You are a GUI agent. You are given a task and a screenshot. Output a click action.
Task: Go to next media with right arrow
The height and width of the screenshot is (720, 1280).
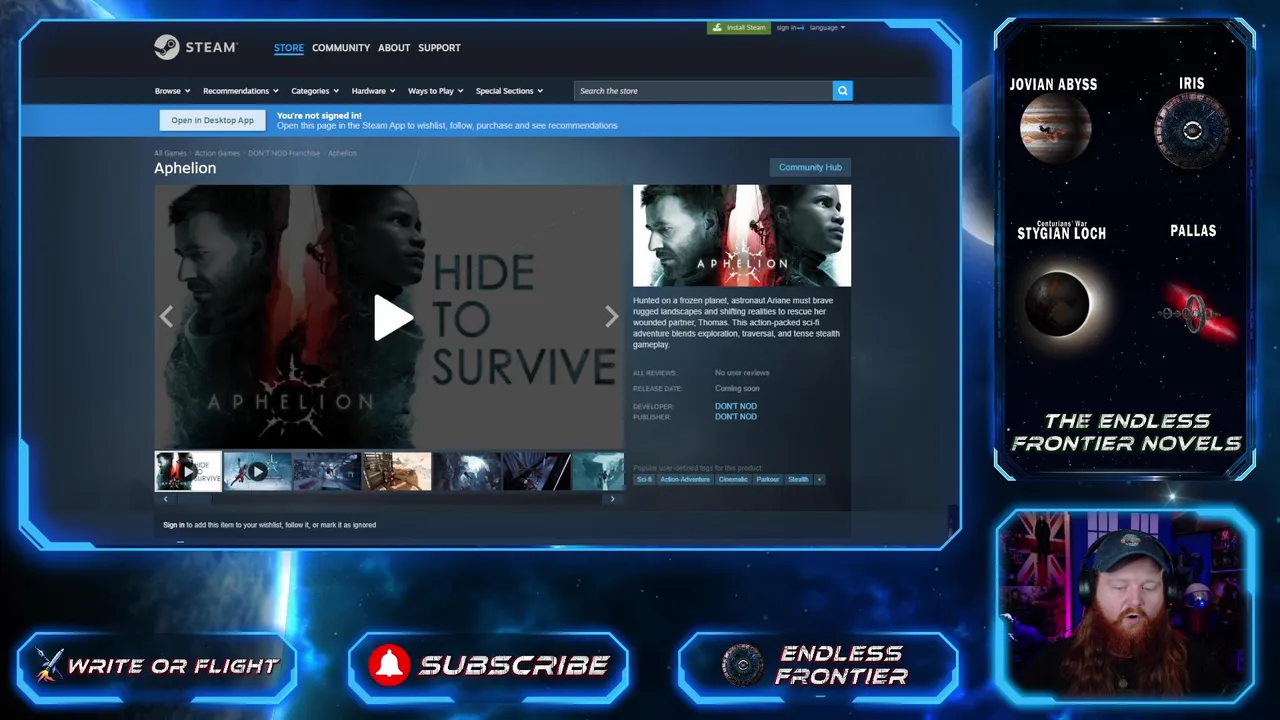611,317
